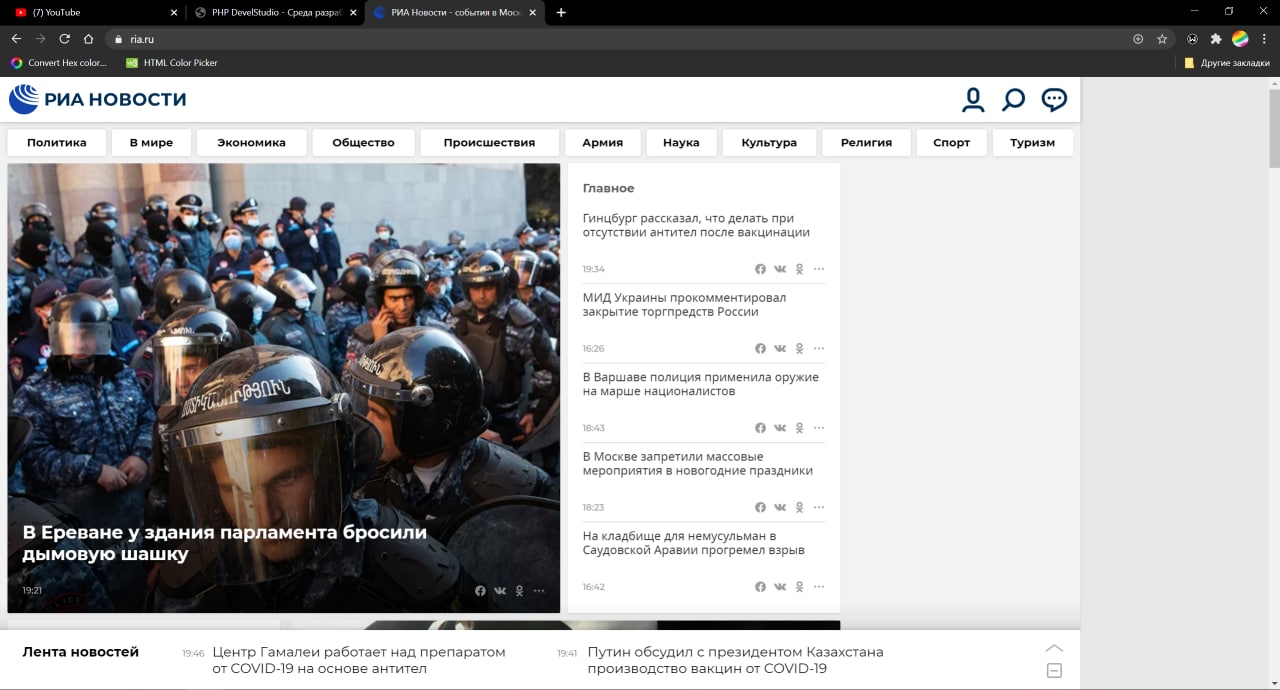Open a new browser tab
The width and height of the screenshot is (1280, 690).
(561, 12)
